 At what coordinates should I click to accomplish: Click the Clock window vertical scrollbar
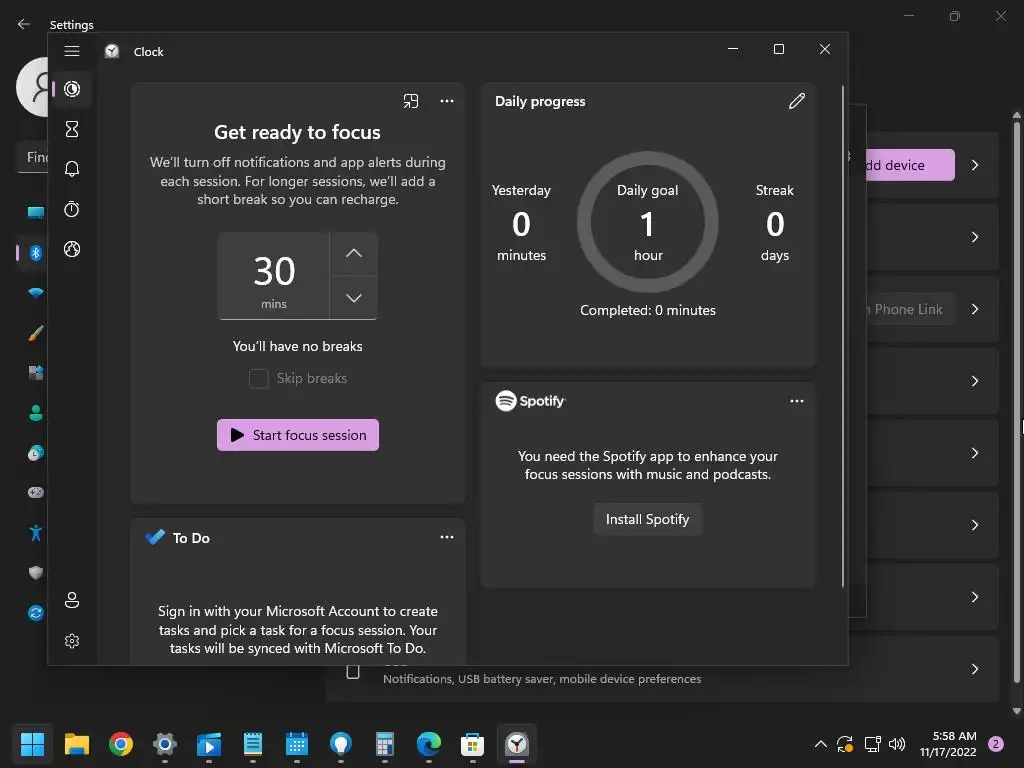(842, 336)
